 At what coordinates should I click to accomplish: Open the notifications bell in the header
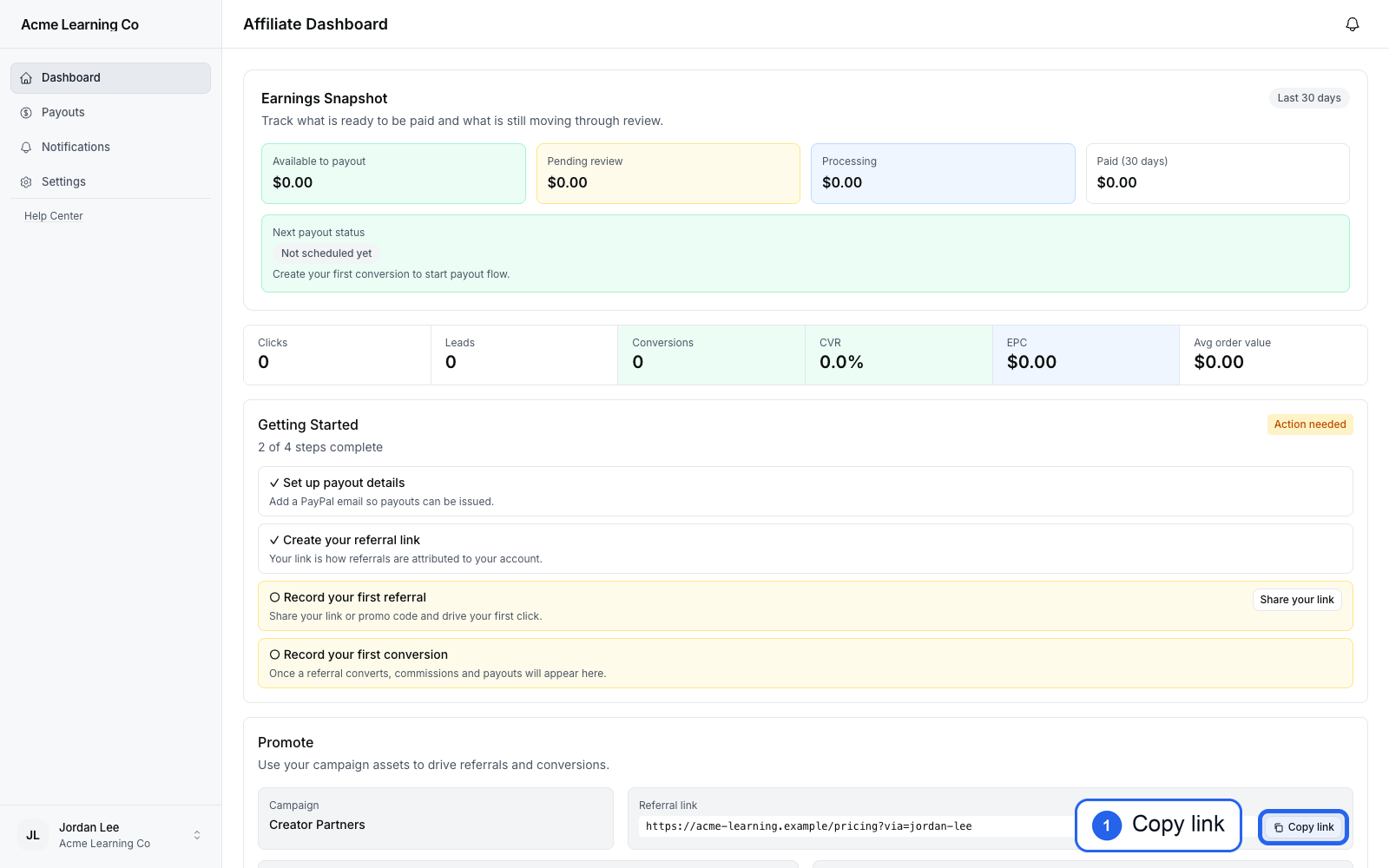1352,24
